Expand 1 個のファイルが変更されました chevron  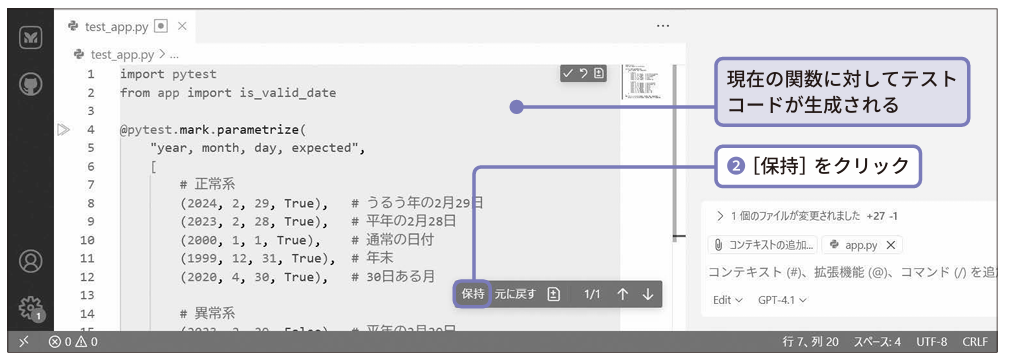720,216
